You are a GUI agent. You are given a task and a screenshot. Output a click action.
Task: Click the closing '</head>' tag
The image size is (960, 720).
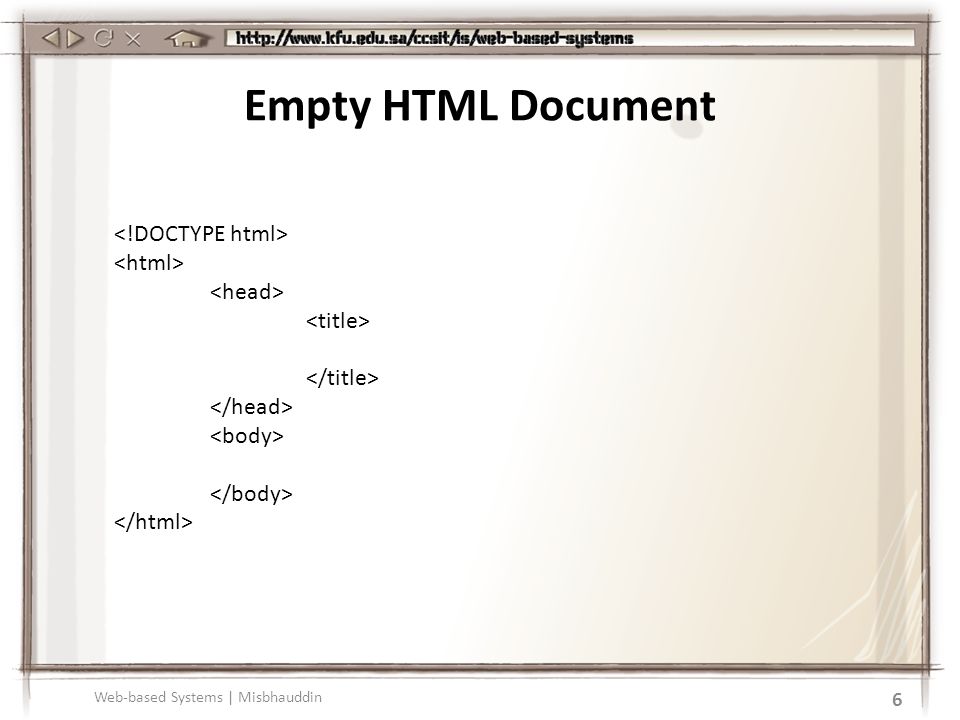point(251,407)
